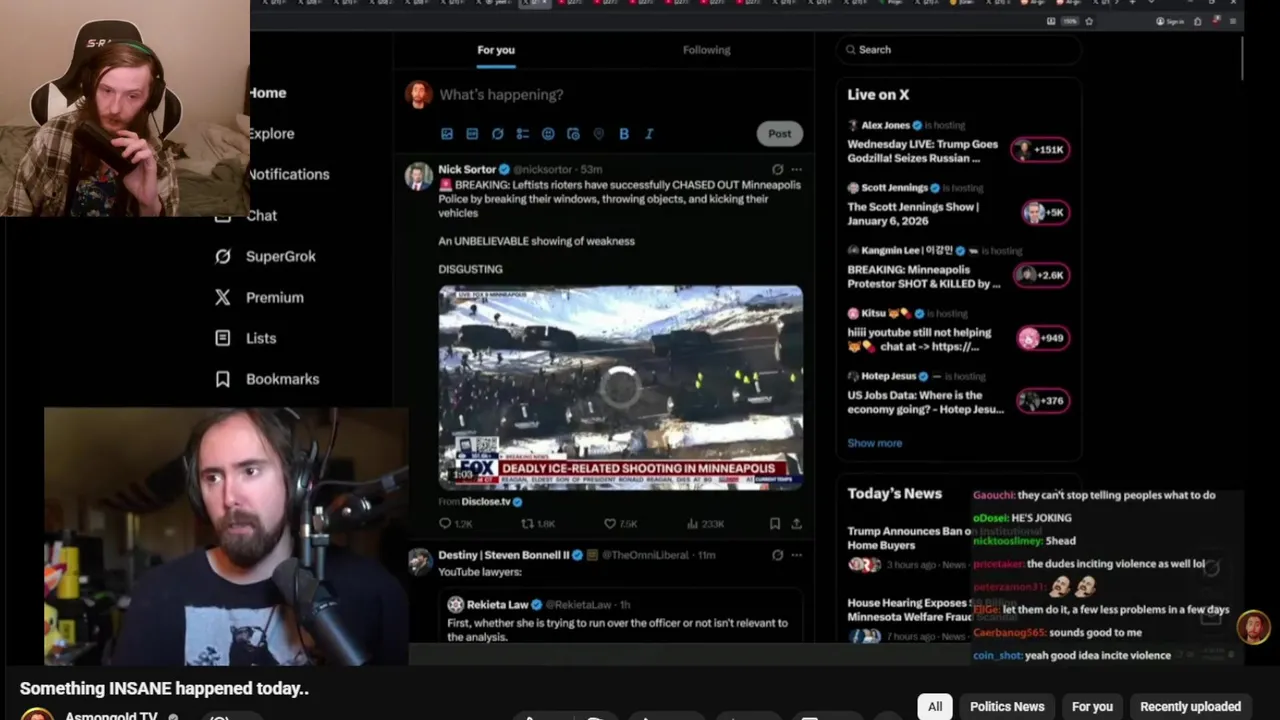Open Explore in X sidebar
Screen dimensions: 1280x720
(271, 134)
